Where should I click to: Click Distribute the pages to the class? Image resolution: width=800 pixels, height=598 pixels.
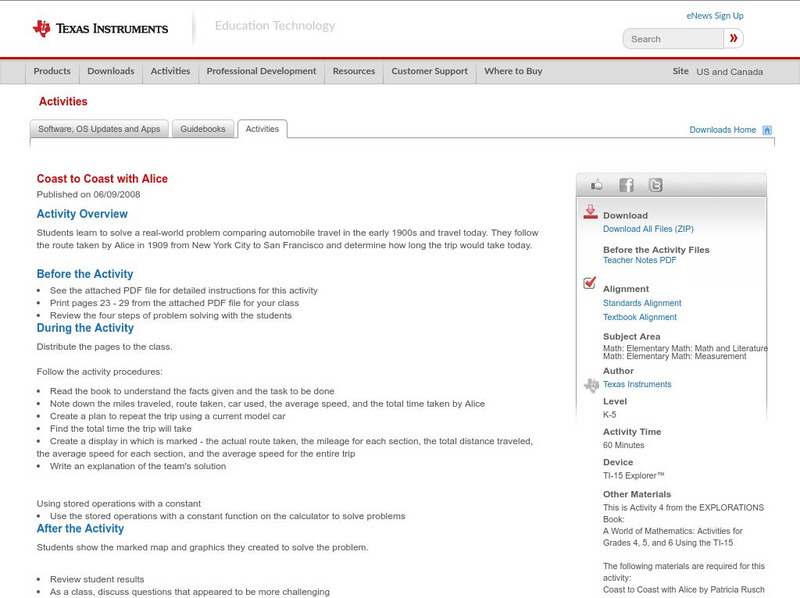[x=105, y=347]
